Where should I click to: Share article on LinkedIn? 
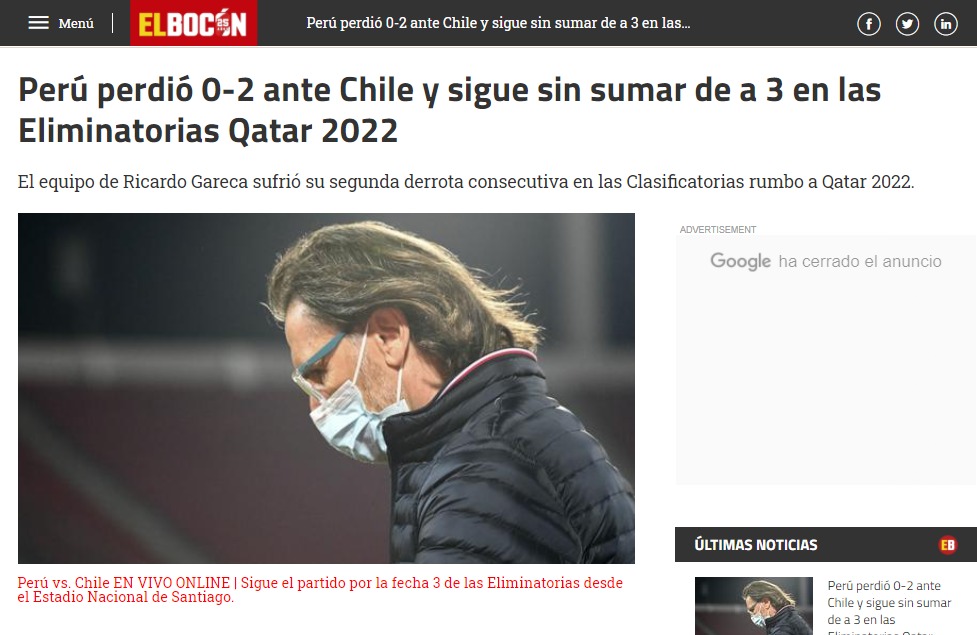945,24
